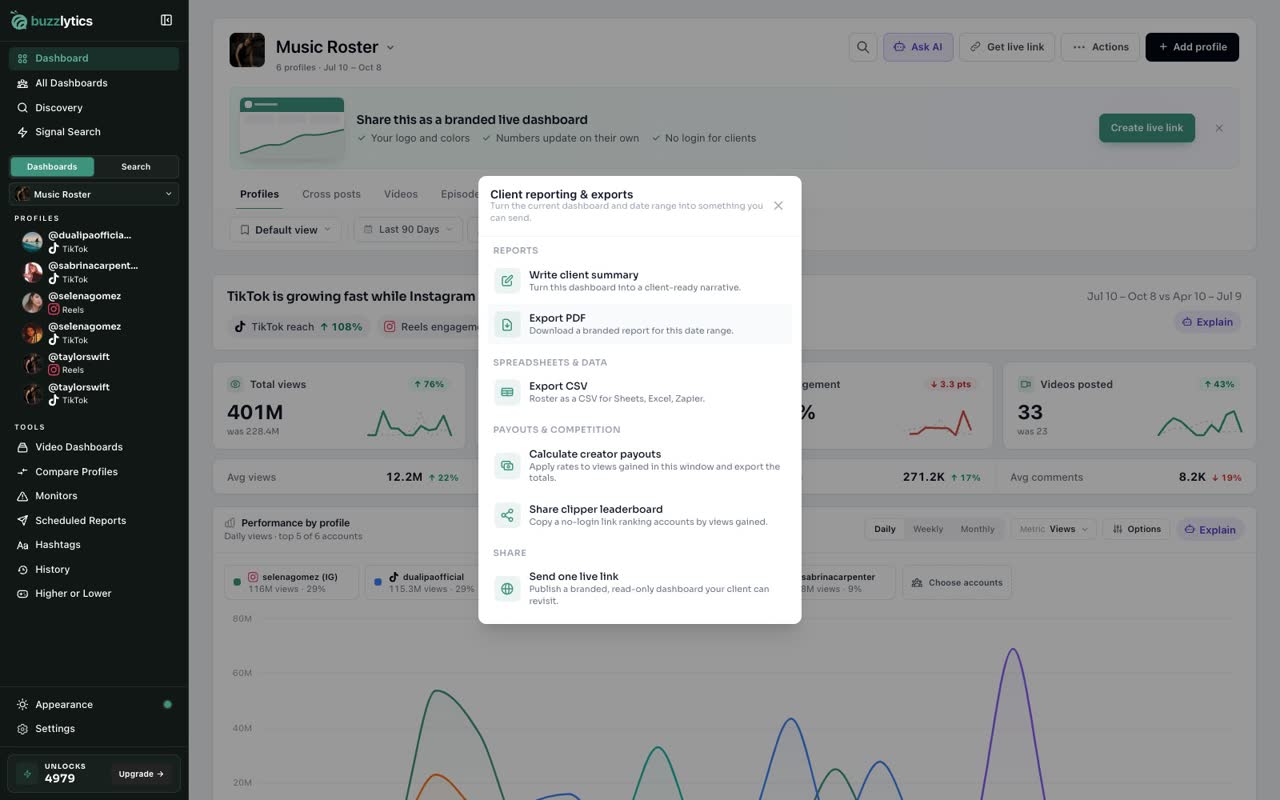
Task: Click the Send one live link globe icon
Action: (507, 588)
